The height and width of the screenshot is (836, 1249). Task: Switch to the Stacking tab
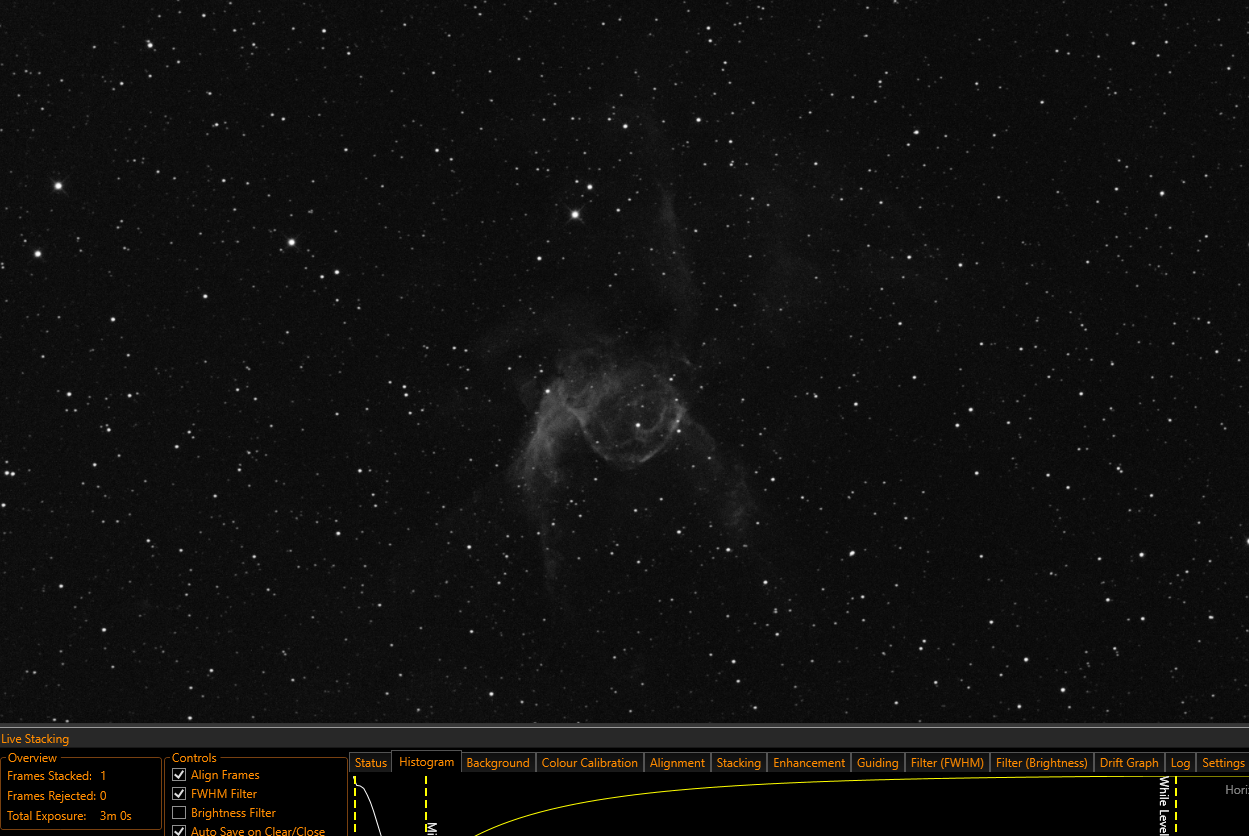(x=738, y=763)
